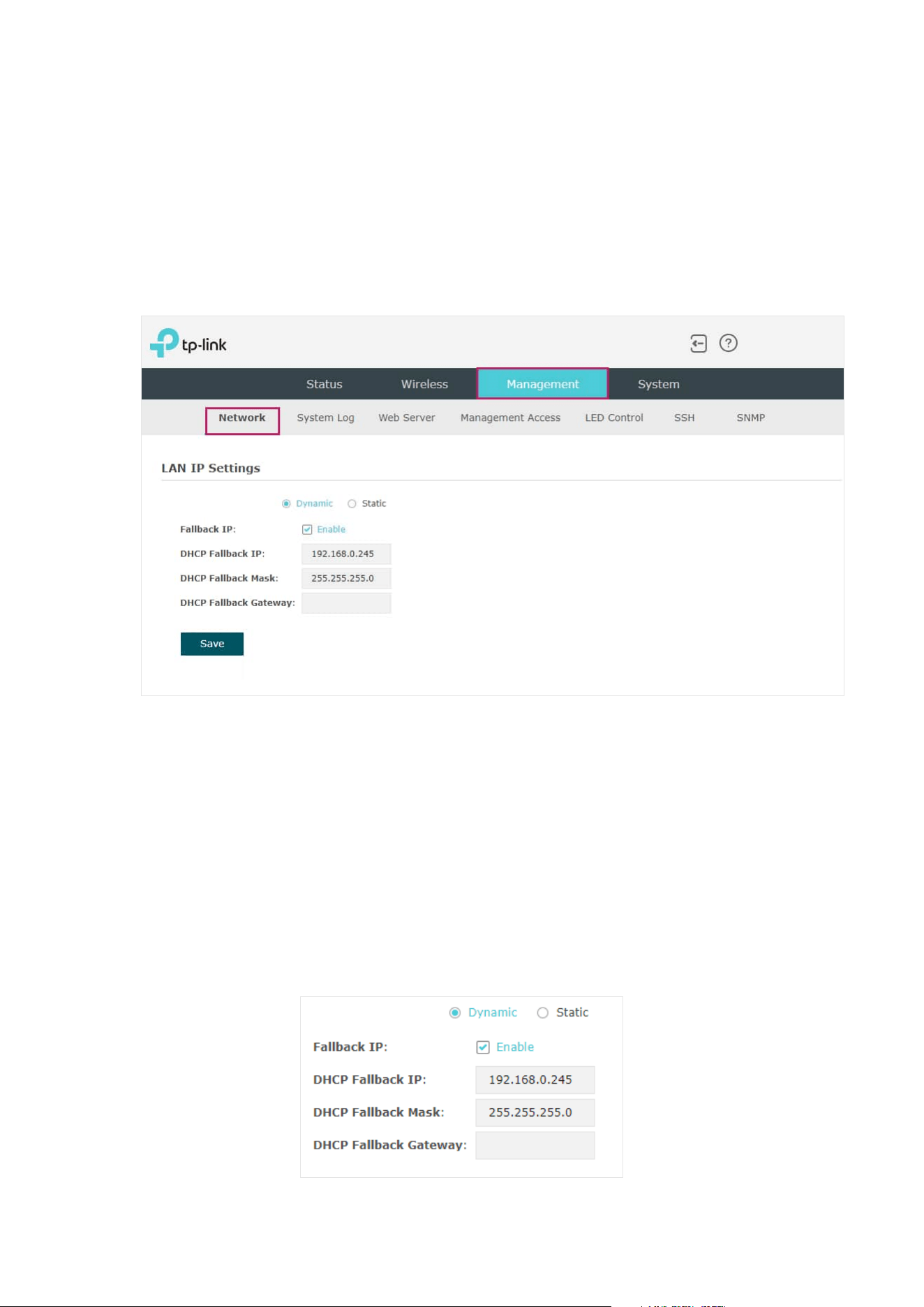
Task: Switch to the Wireless tab
Action: pyautogui.click(x=424, y=384)
